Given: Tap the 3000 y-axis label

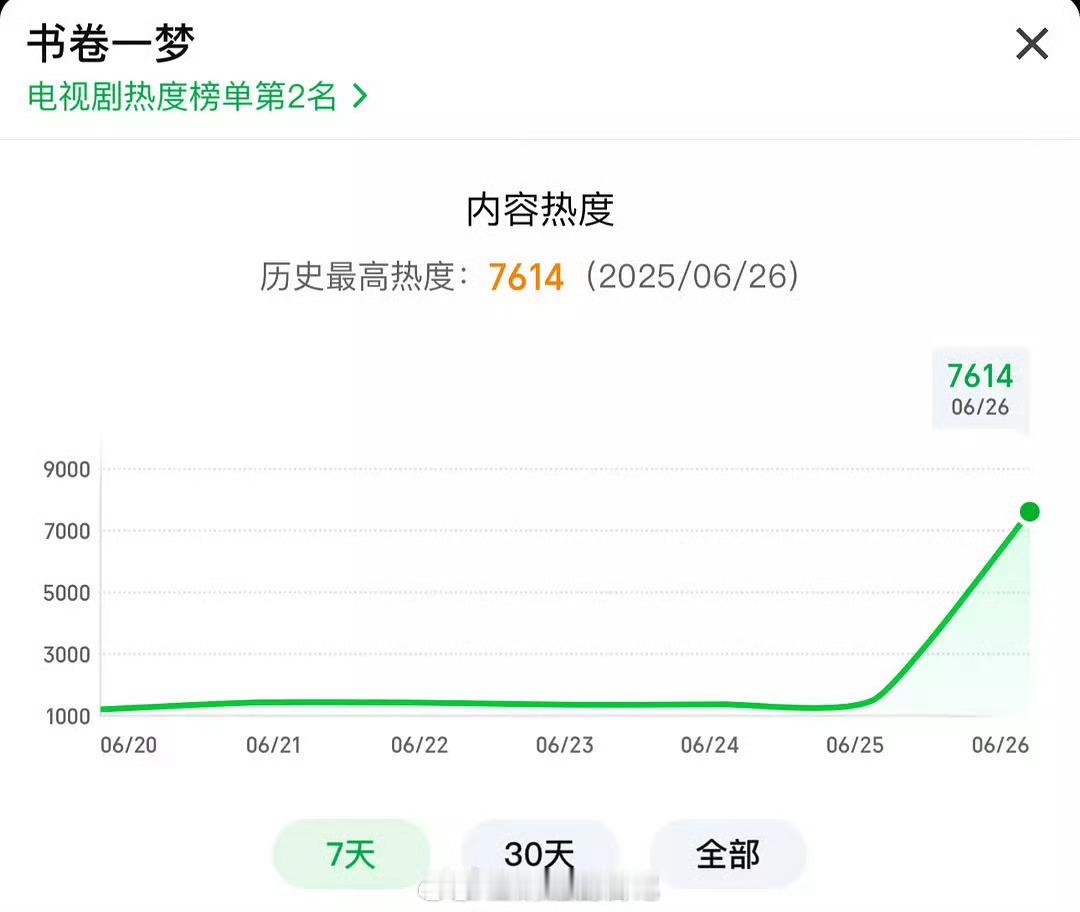Looking at the screenshot, I should [67, 654].
